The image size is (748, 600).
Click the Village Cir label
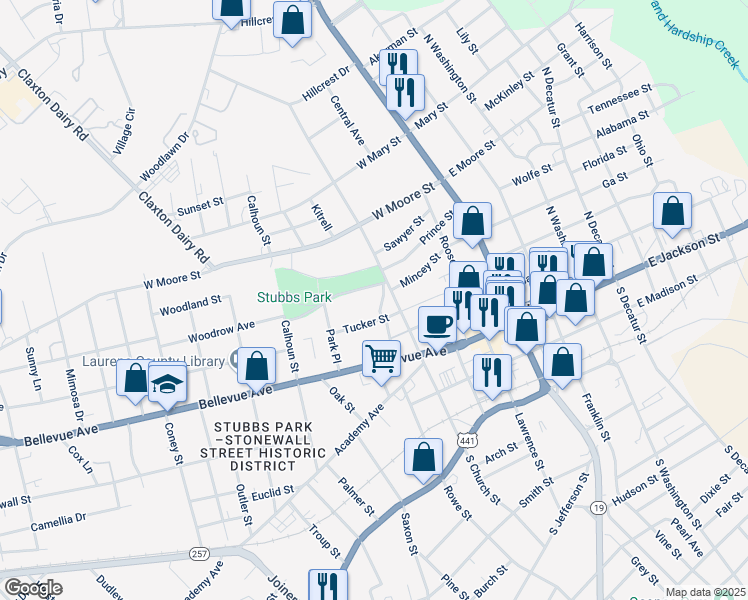click(x=124, y=131)
